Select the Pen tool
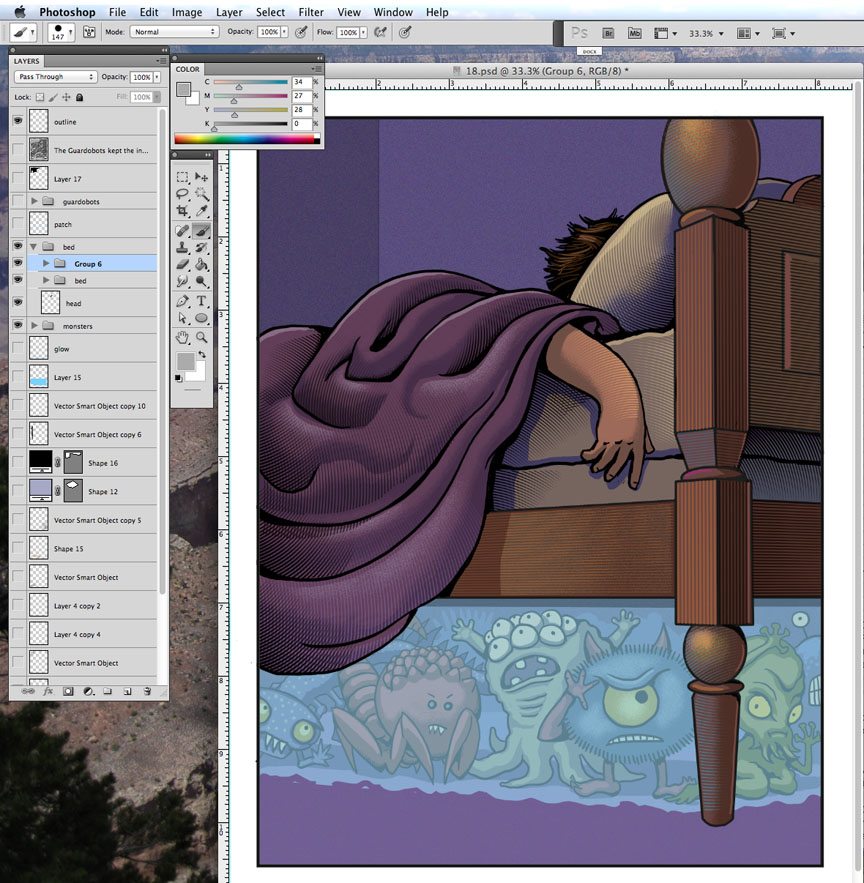The width and height of the screenshot is (864, 883). pyautogui.click(x=182, y=301)
